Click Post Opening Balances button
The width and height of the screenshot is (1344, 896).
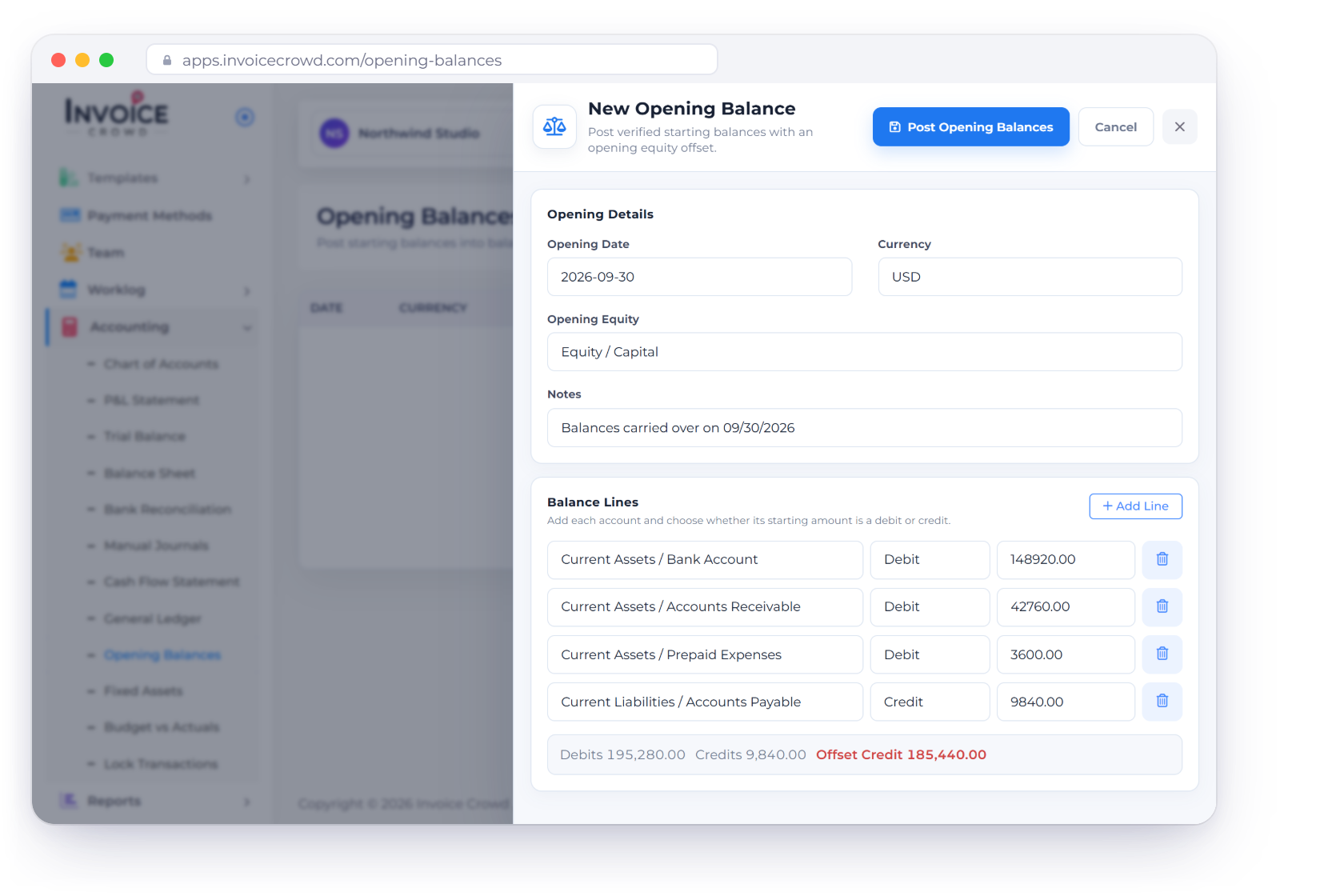[970, 126]
